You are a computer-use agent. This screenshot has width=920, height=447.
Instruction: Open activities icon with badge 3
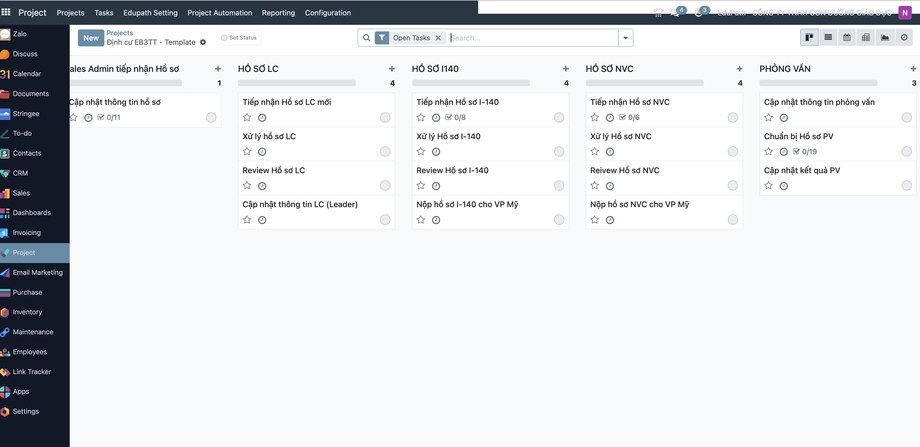(700, 12)
